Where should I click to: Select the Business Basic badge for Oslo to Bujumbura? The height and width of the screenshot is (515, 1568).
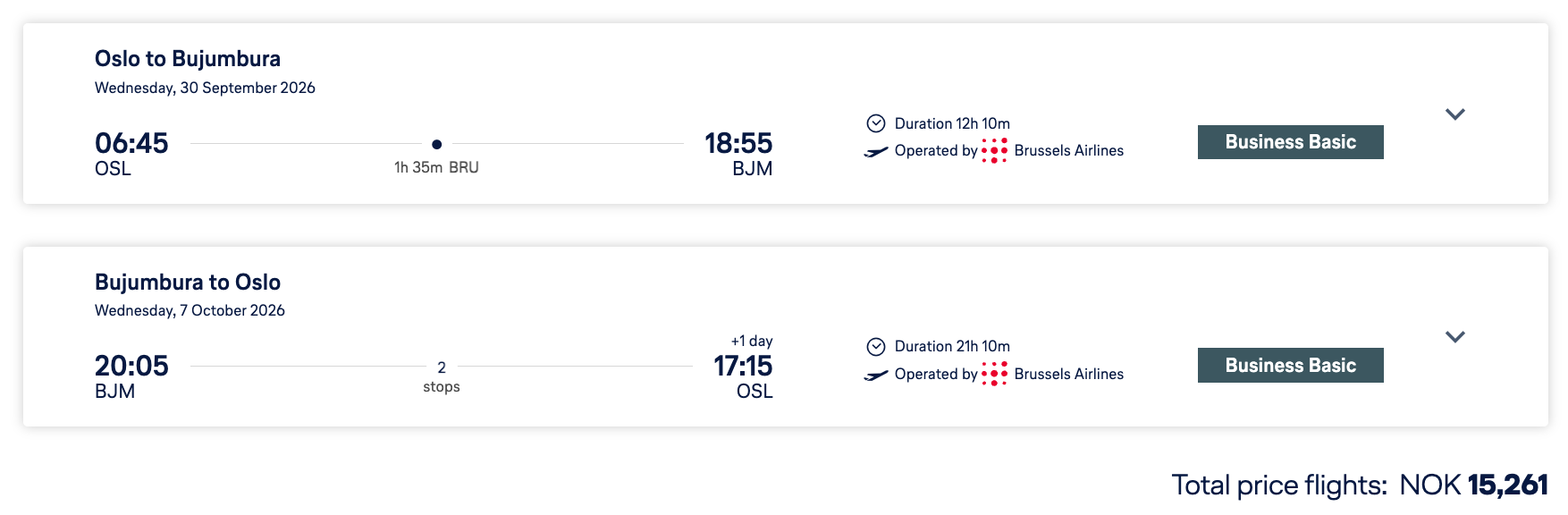1290,142
